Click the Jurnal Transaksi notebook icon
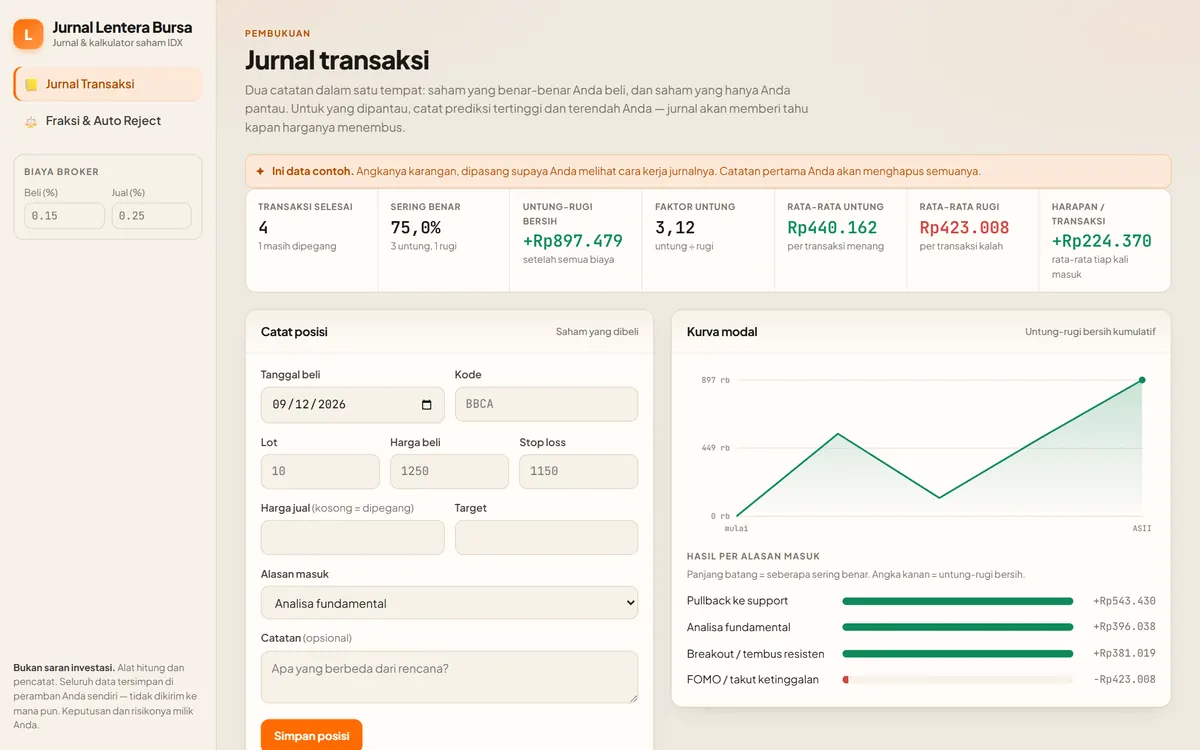The width and height of the screenshot is (1200, 750). coord(31,85)
